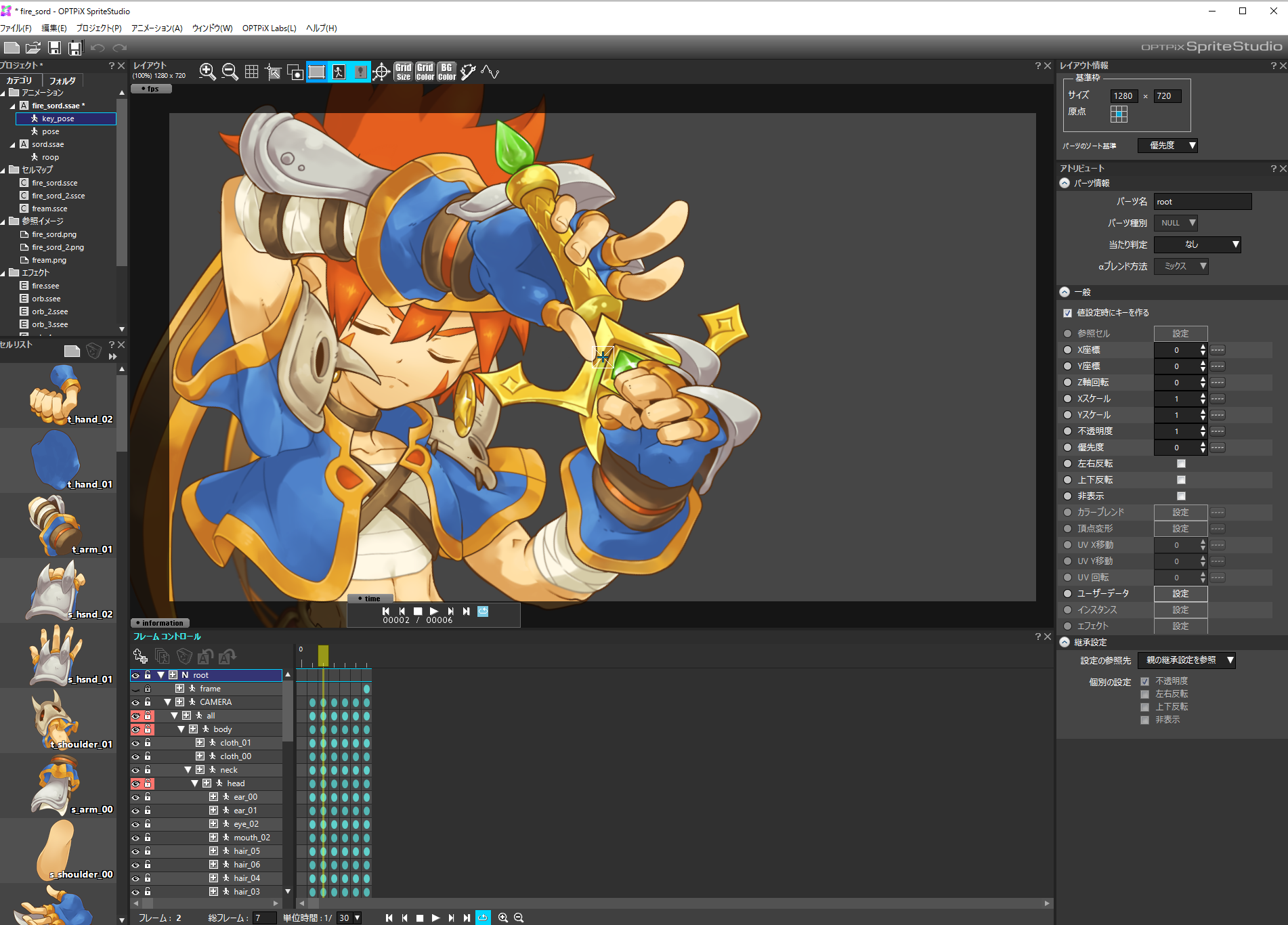Viewport: 1288px width, 925px height.
Task: Click the zoom out magnifier in layout toolbar
Action: click(x=230, y=72)
